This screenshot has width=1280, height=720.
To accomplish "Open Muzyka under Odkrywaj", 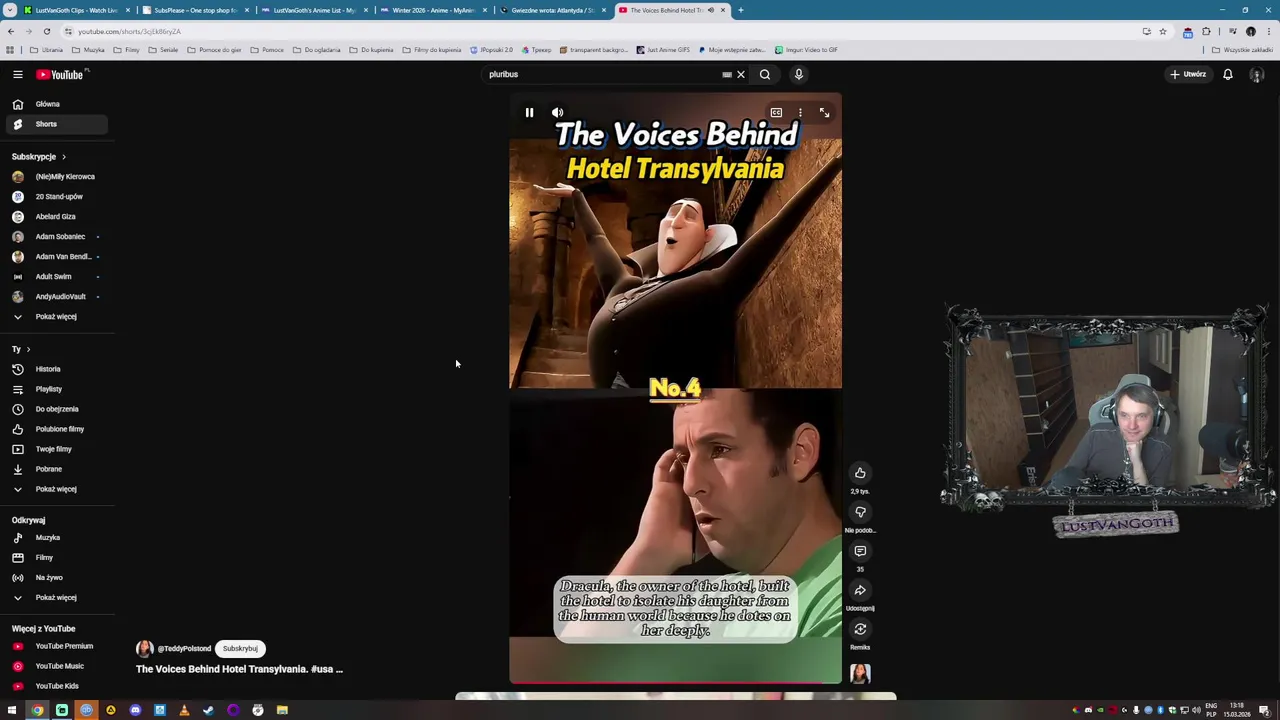I will (55, 537).
